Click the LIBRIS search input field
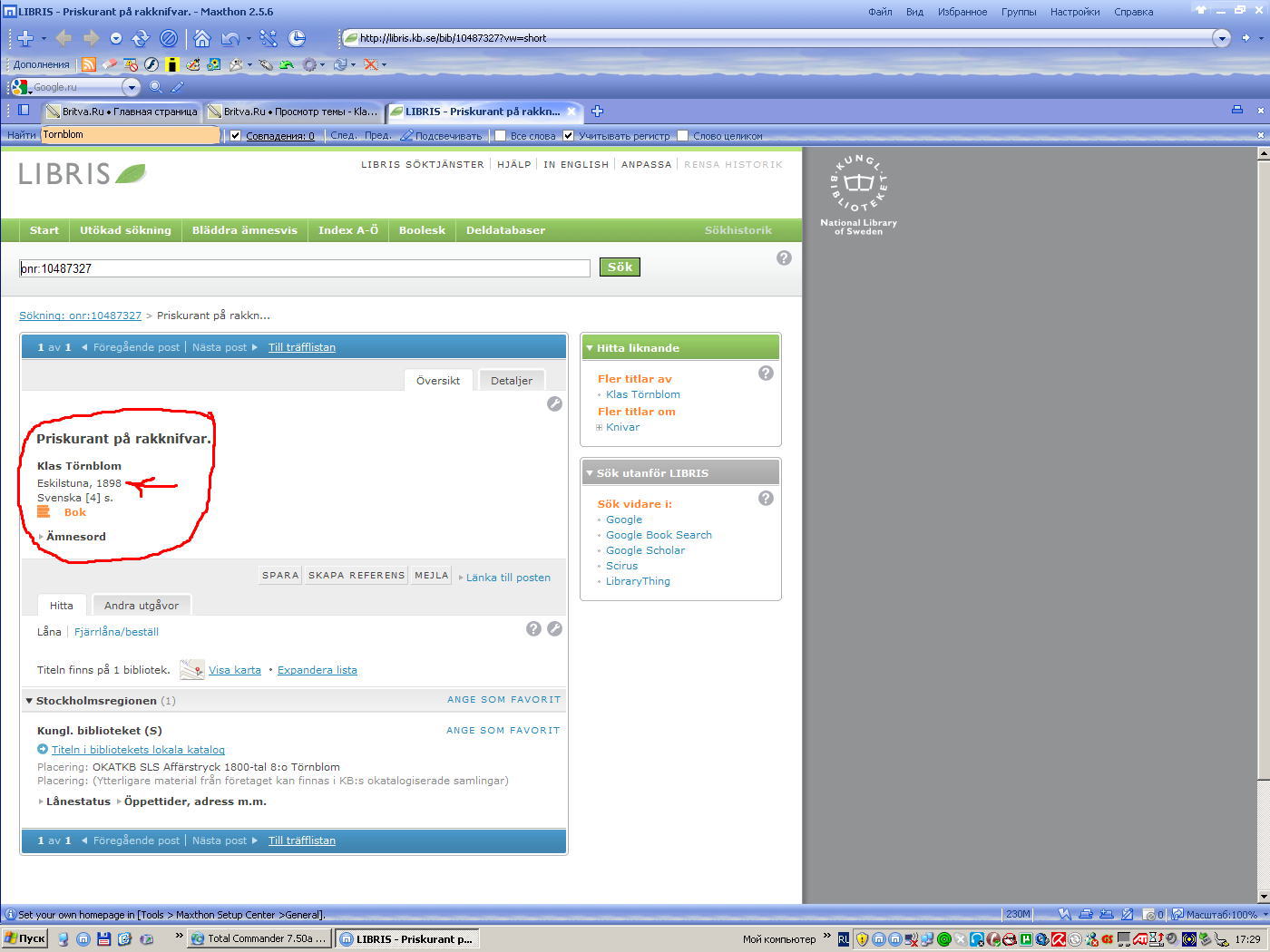Image resolution: width=1270 pixels, height=952 pixels. pyautogui.click(x=305, y=268)
